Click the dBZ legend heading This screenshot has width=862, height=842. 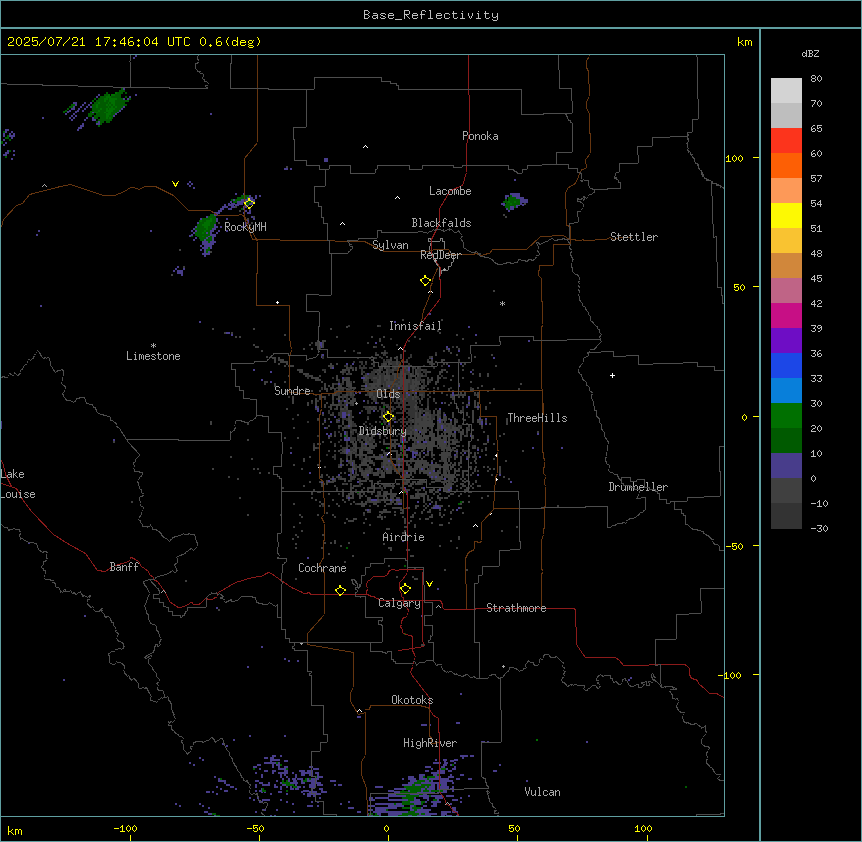coord(810,53)
